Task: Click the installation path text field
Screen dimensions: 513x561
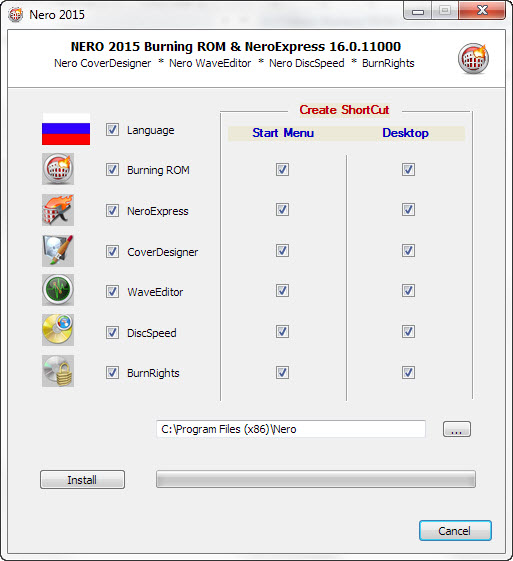Action: pyautogui.click(x=291, y=429)
